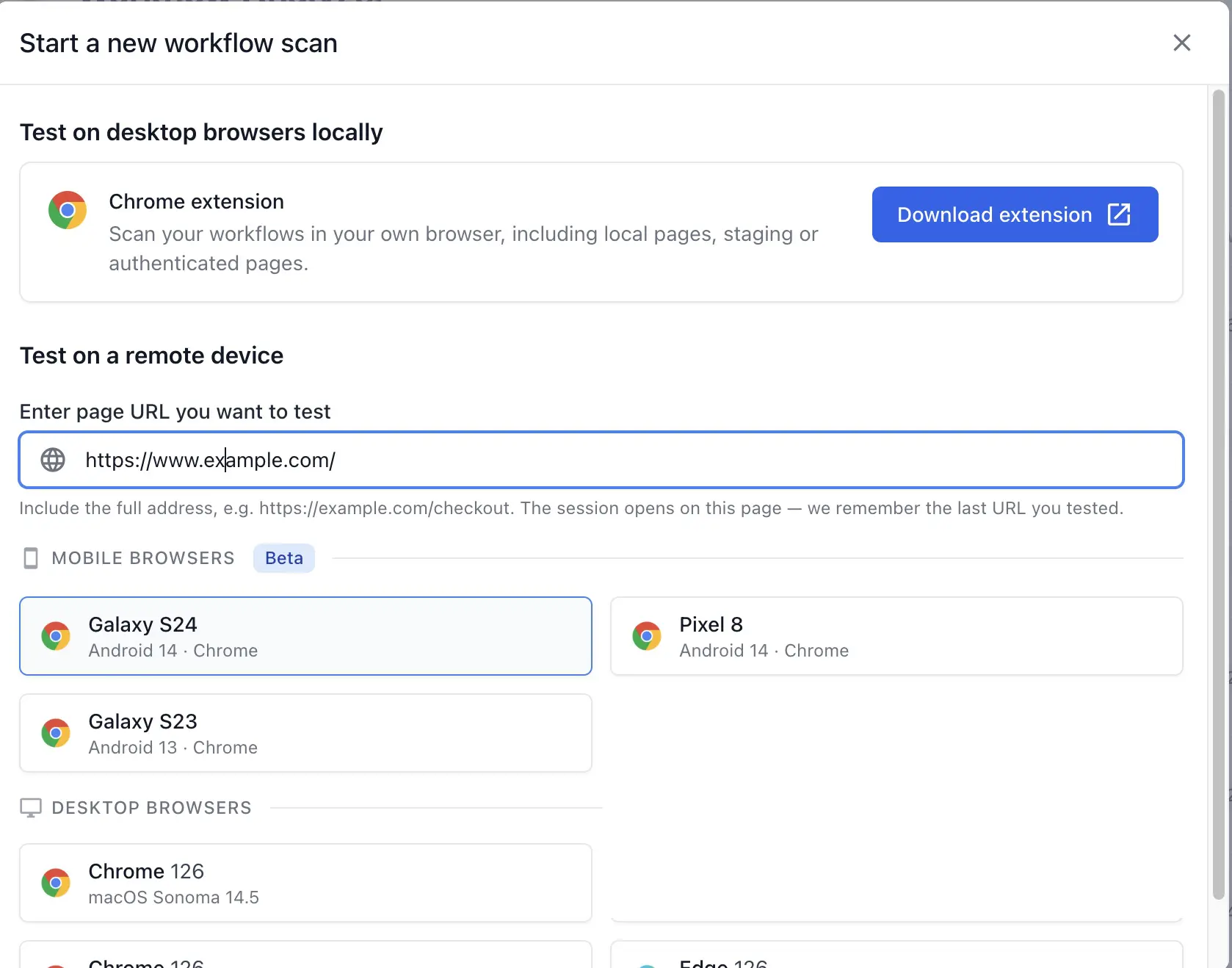
Task: Click the 'DESKTOP BROWSERS' section label
Action: [x=152, y=808]
